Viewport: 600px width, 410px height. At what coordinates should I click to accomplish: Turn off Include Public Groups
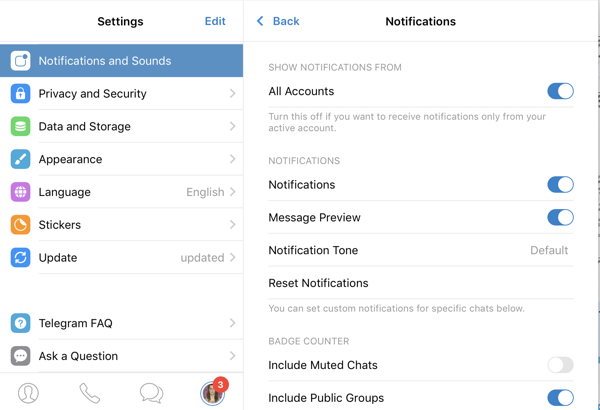560,398
